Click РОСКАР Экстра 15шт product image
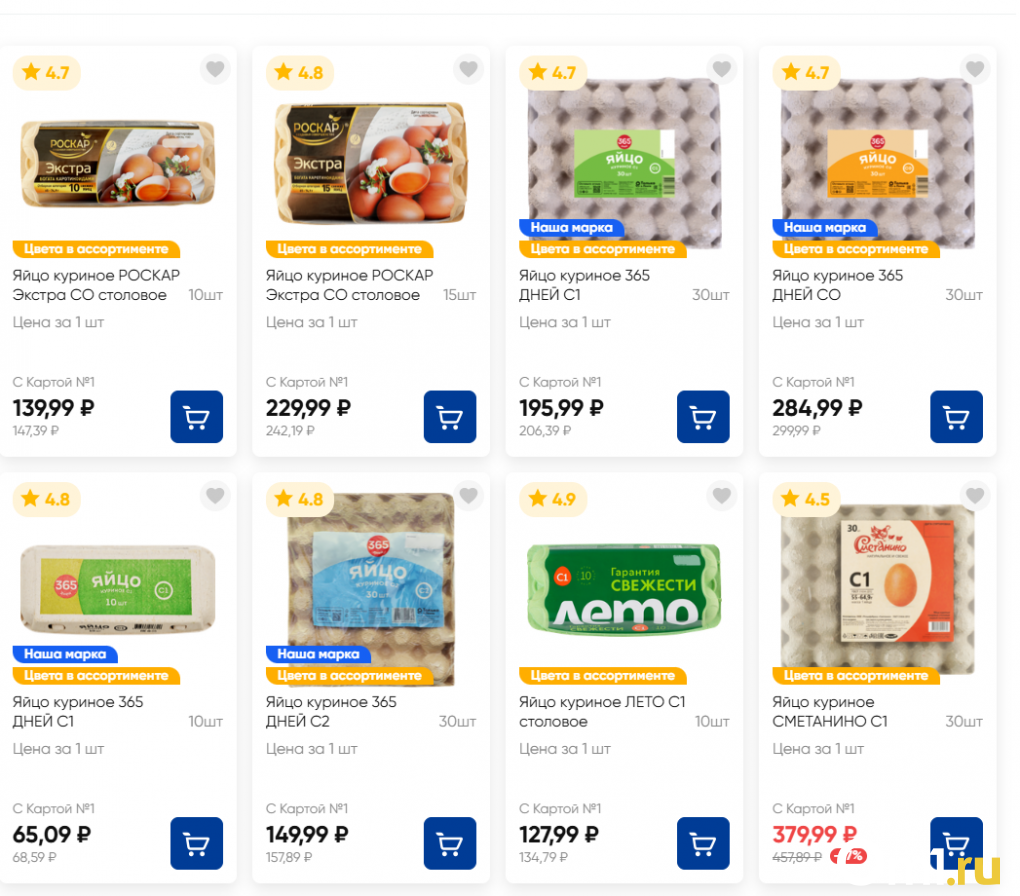1020x896 pixels. coord(370,160)
